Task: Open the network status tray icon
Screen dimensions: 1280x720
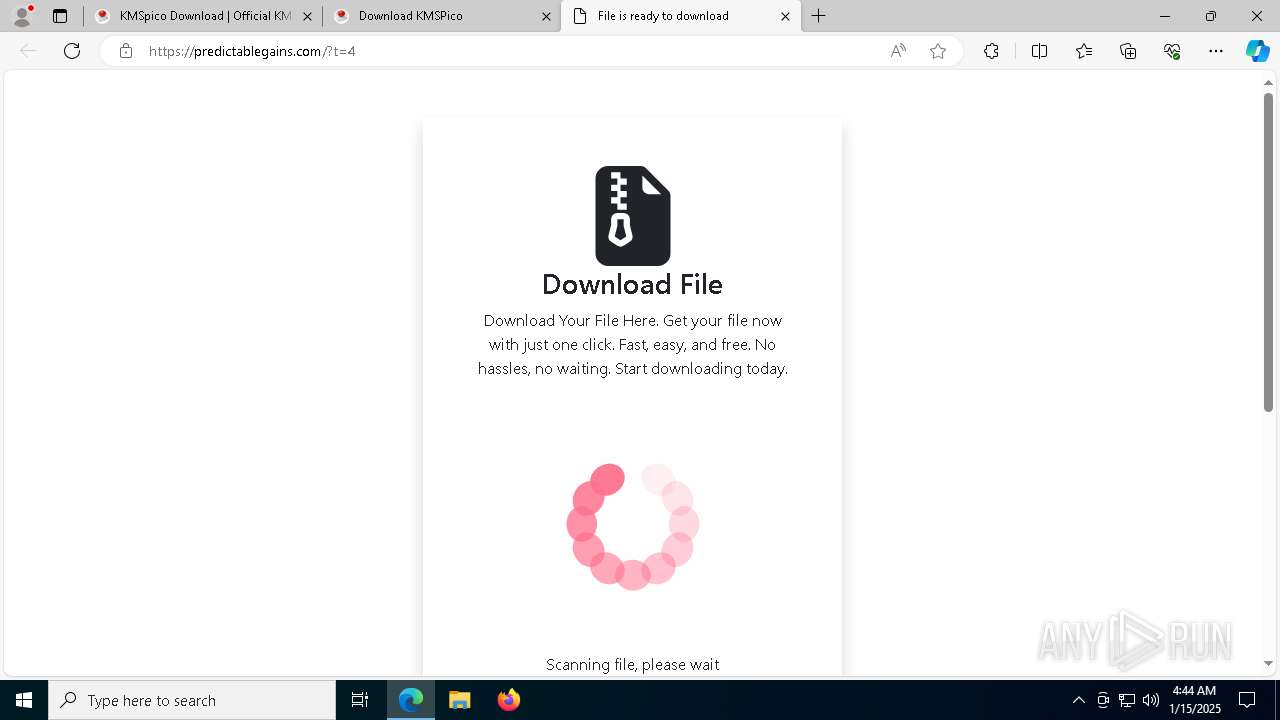Action: [x=1127, y=700]
